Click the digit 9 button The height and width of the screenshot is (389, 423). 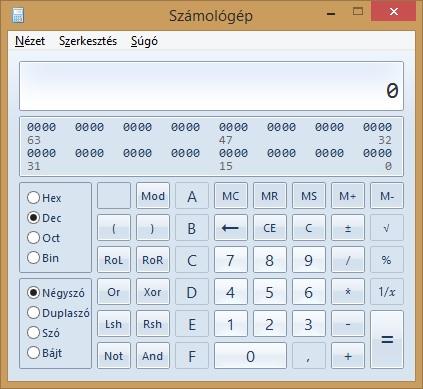point(309,260)
